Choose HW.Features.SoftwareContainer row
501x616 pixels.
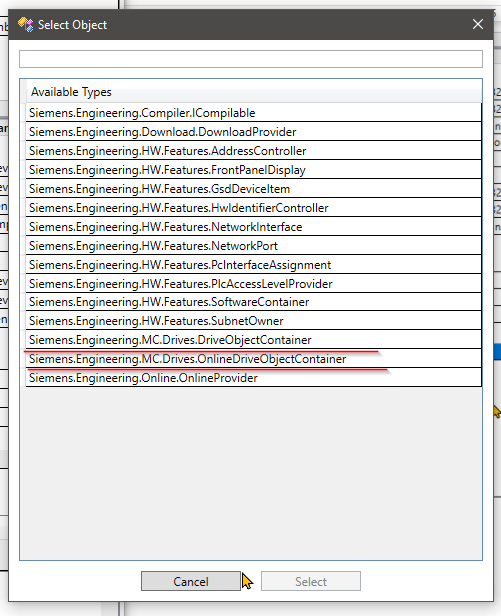(x=253, y=302)
